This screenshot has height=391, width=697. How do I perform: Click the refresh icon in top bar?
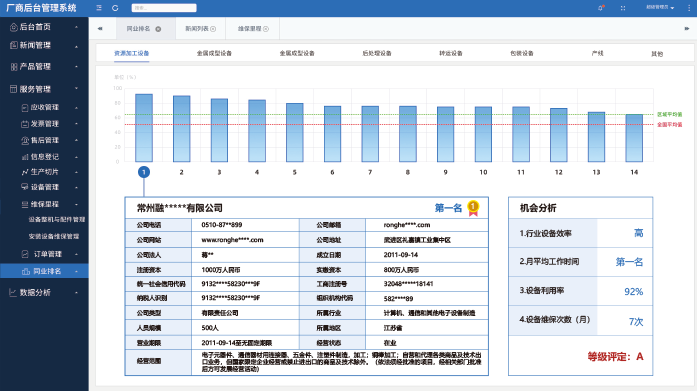click(115, 8)
